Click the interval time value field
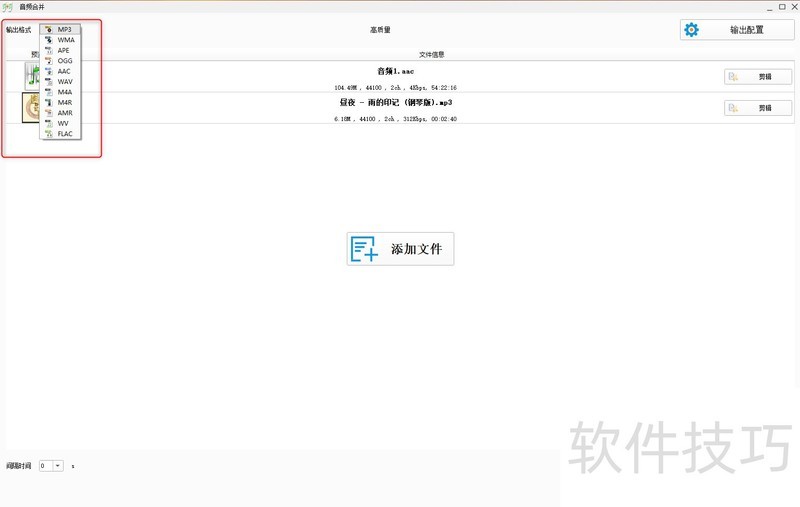800x507 pixels. (x=46, y=466)
